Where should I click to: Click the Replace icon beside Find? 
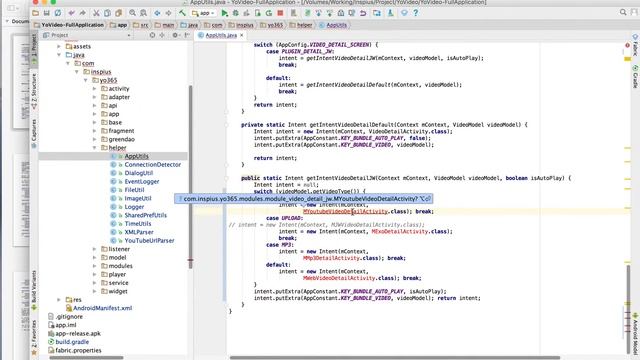[144, 13]
